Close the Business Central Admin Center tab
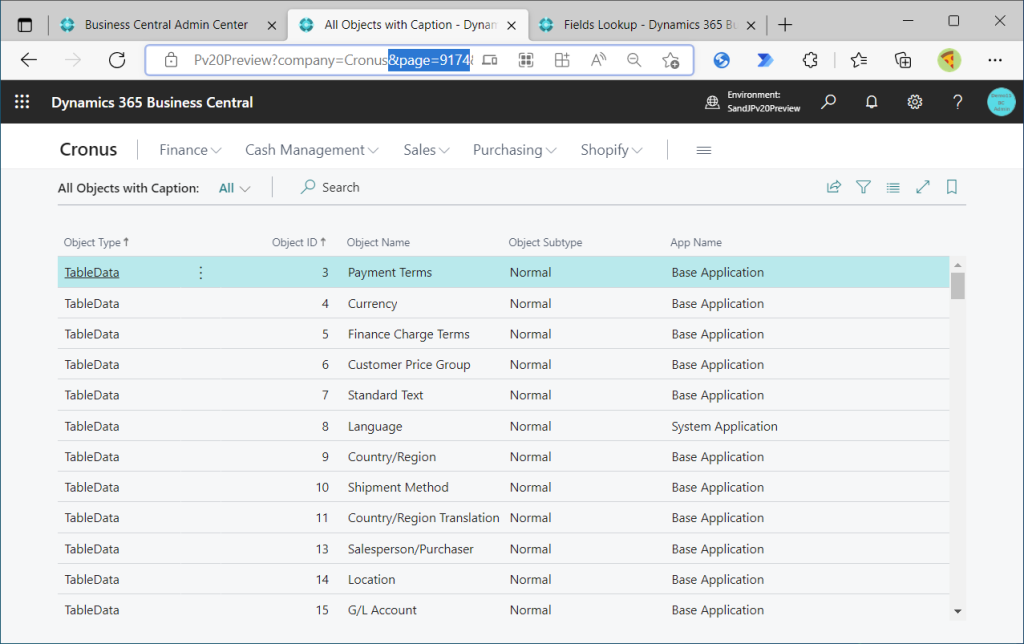This screenshot has width=1024, height=644. point(272,25)
